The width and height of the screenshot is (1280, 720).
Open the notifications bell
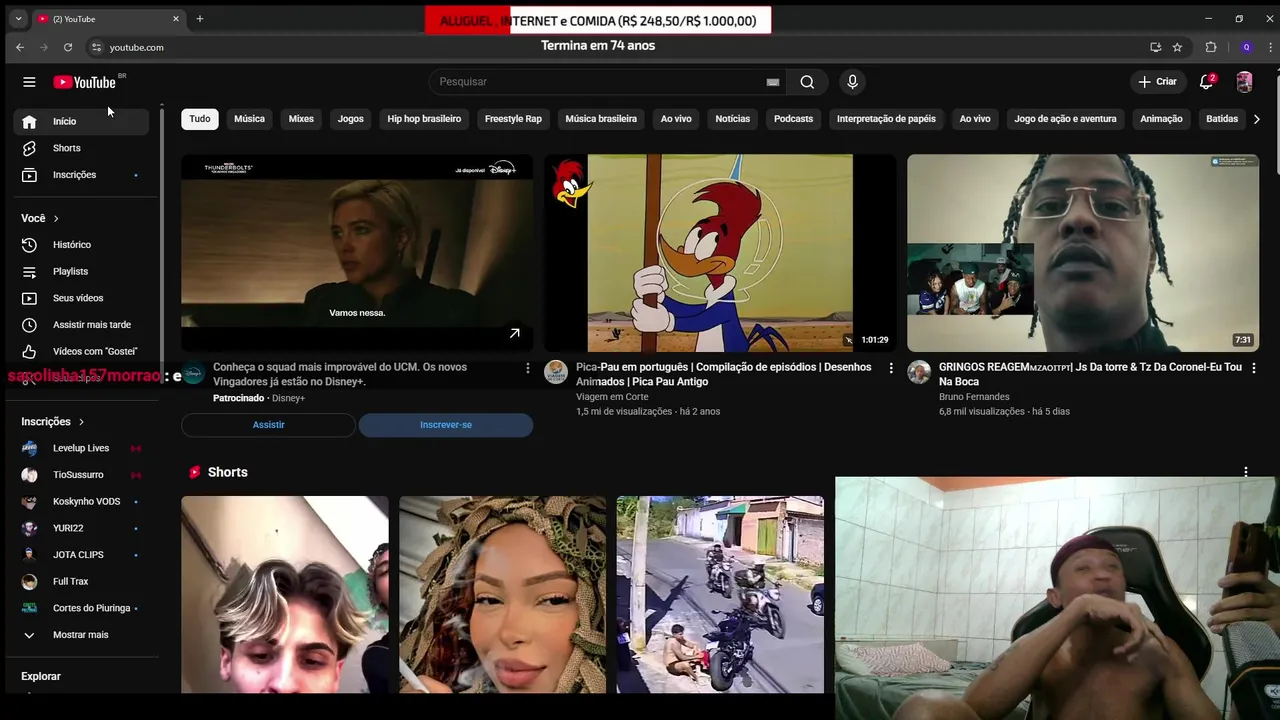pos(1207,82)
